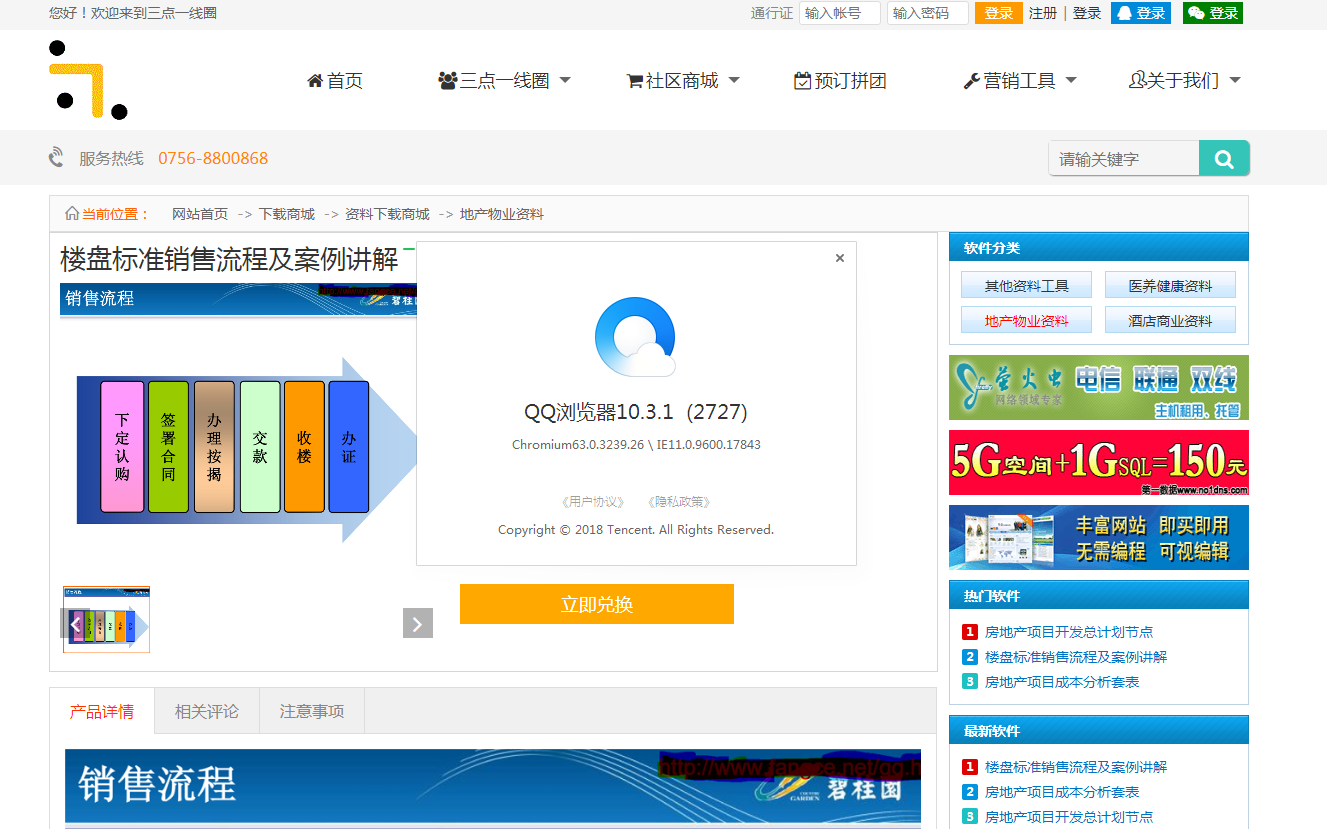Open the 首页 home navigation item
The image size is (1327, 829).
(x=335, y=81)
